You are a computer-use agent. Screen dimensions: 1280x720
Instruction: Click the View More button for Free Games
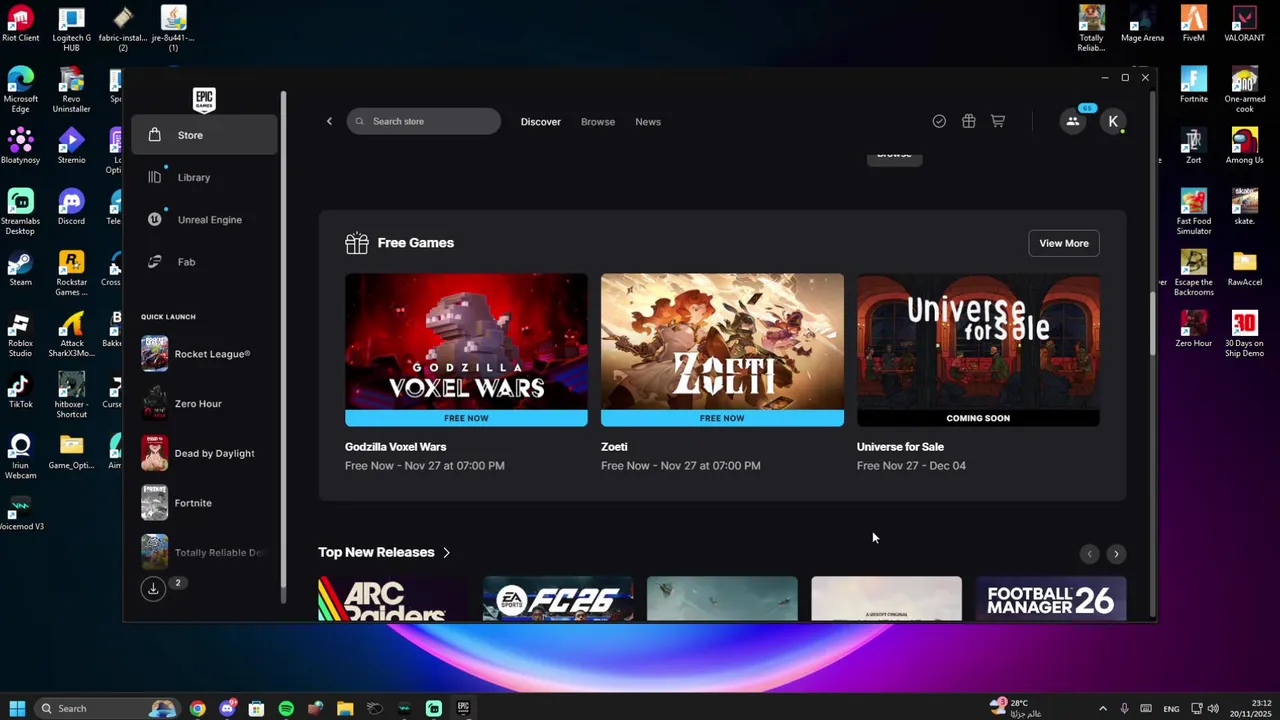[x=1064, y=243]
